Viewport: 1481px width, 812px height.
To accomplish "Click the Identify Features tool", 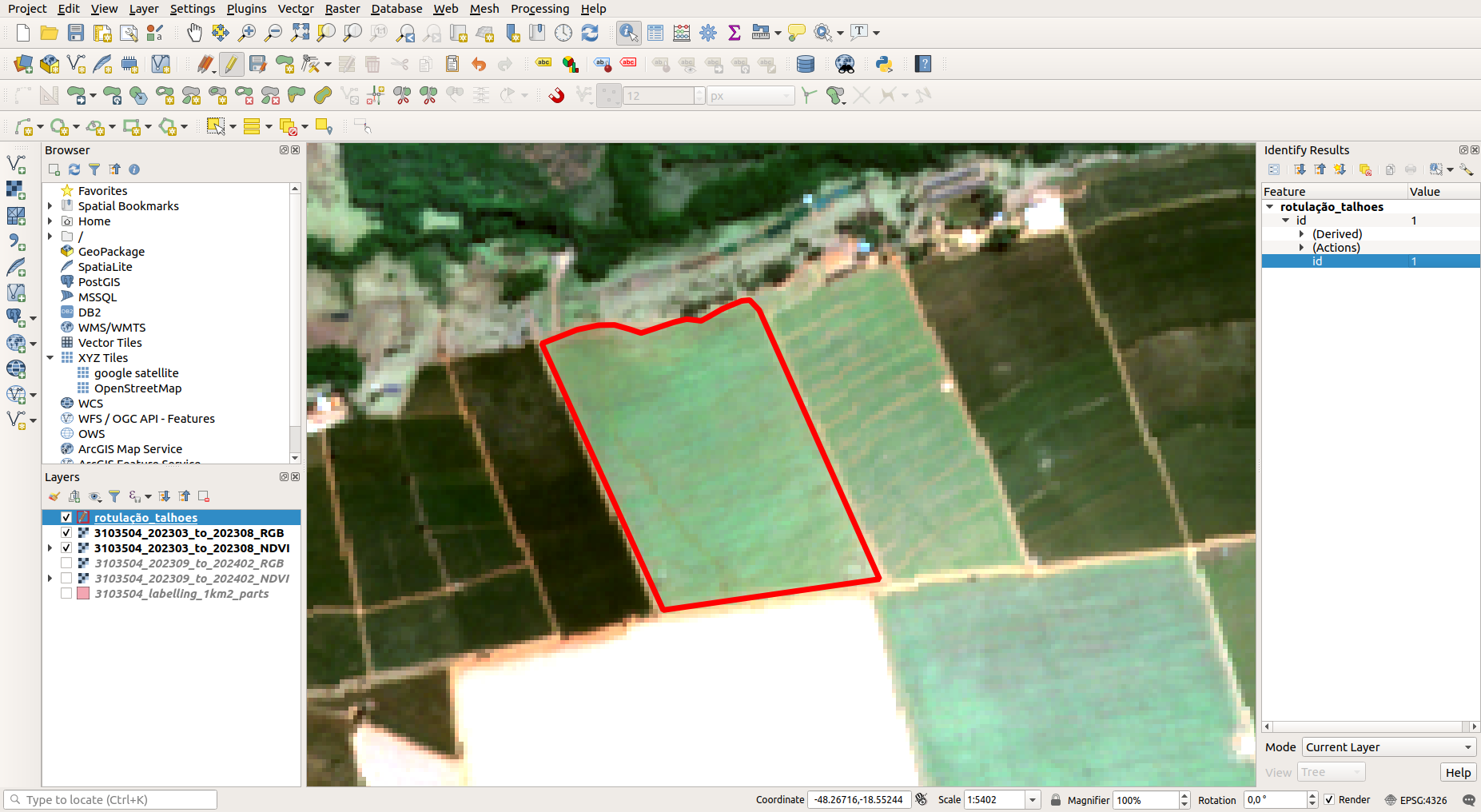I will click(x=628, y=33).
